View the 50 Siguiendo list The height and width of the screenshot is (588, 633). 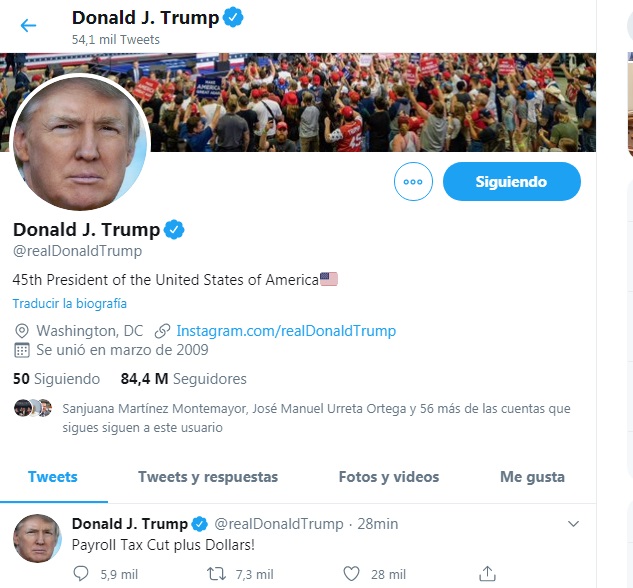pos(57,379)
